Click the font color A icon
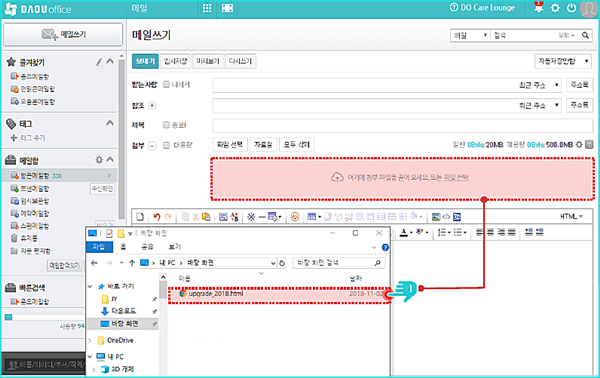Viewport: 600px width, 378px height. [404, 232]
